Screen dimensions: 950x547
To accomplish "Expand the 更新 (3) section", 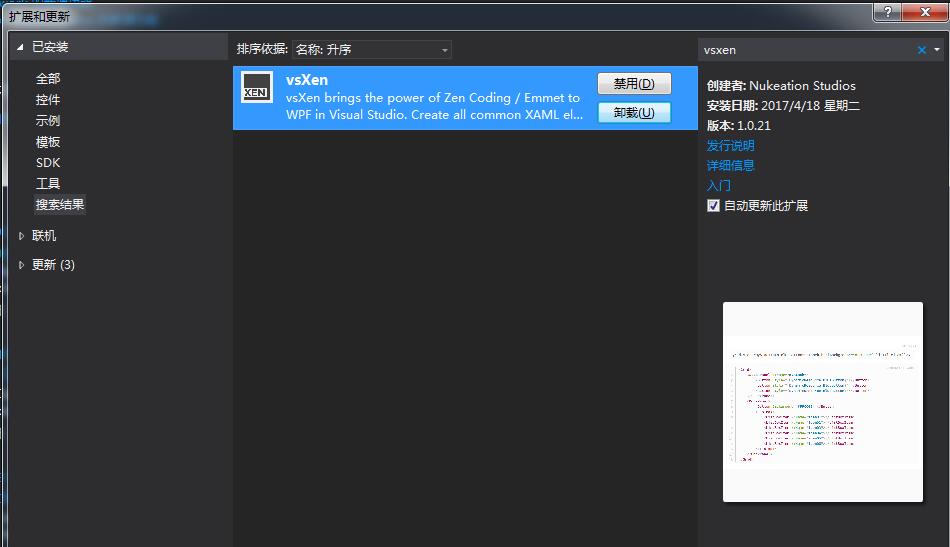I will tap(21, 265).
